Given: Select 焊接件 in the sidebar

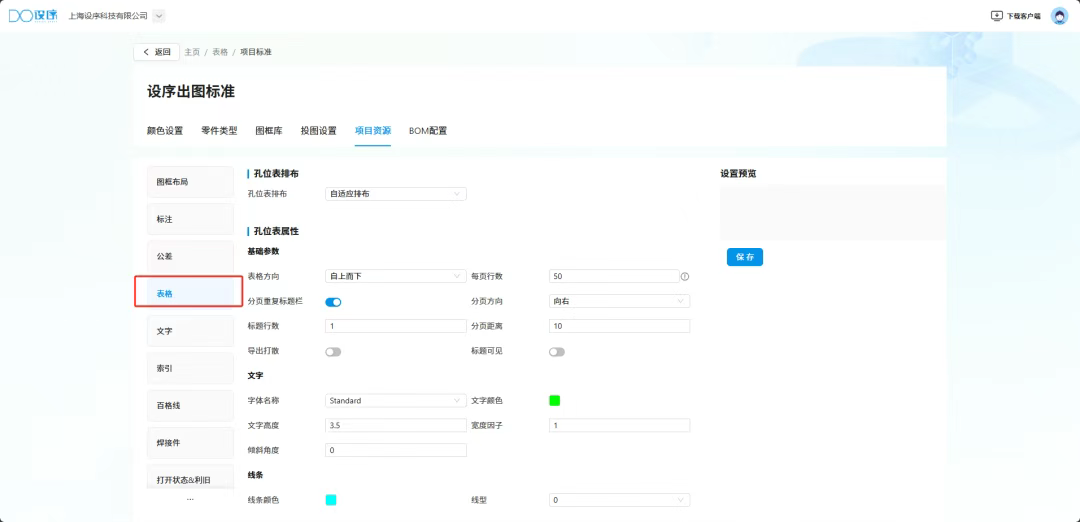Looking at the screenshot, I should pyautogui.click(x=190, y=443).
